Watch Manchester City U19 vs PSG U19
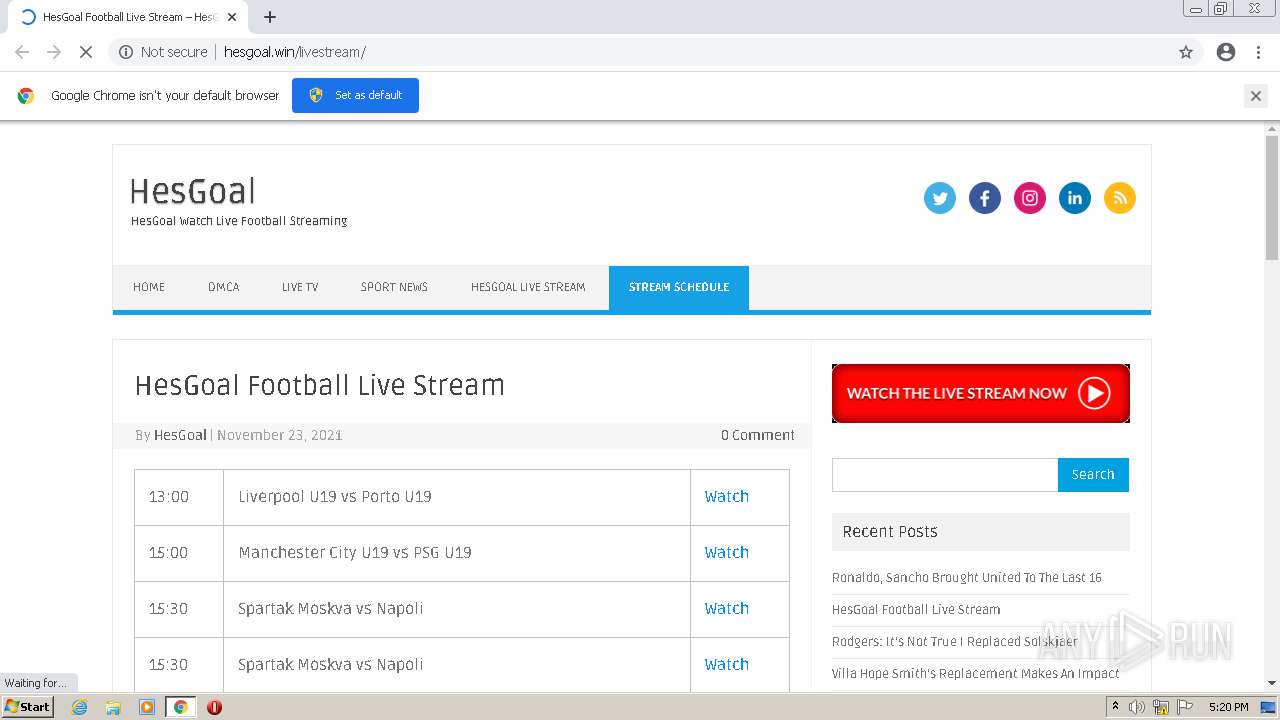This screenshot has width=1280, height=720. (x=727, y=553)
